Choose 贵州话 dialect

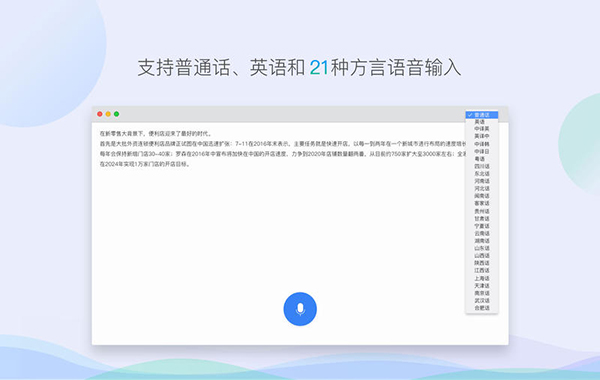482,211
